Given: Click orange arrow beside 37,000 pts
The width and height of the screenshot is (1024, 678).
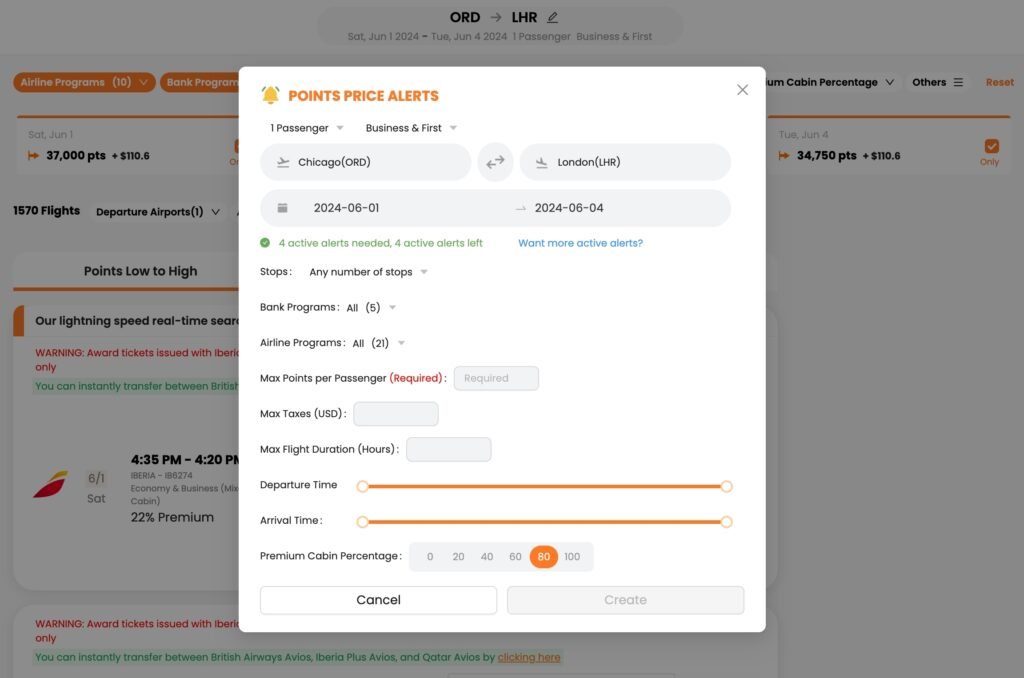Looking at the screenshot, I should click(x=33, y=155).
